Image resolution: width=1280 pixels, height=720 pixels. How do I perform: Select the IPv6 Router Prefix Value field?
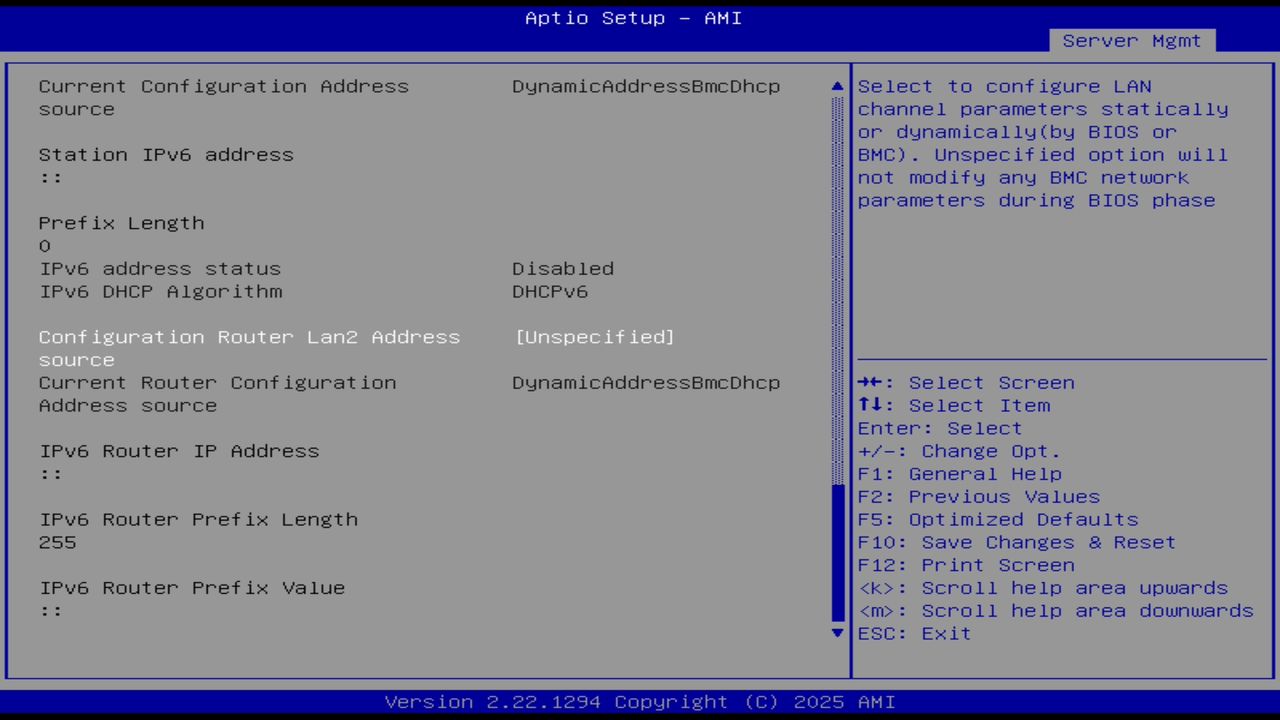[191, 588]
